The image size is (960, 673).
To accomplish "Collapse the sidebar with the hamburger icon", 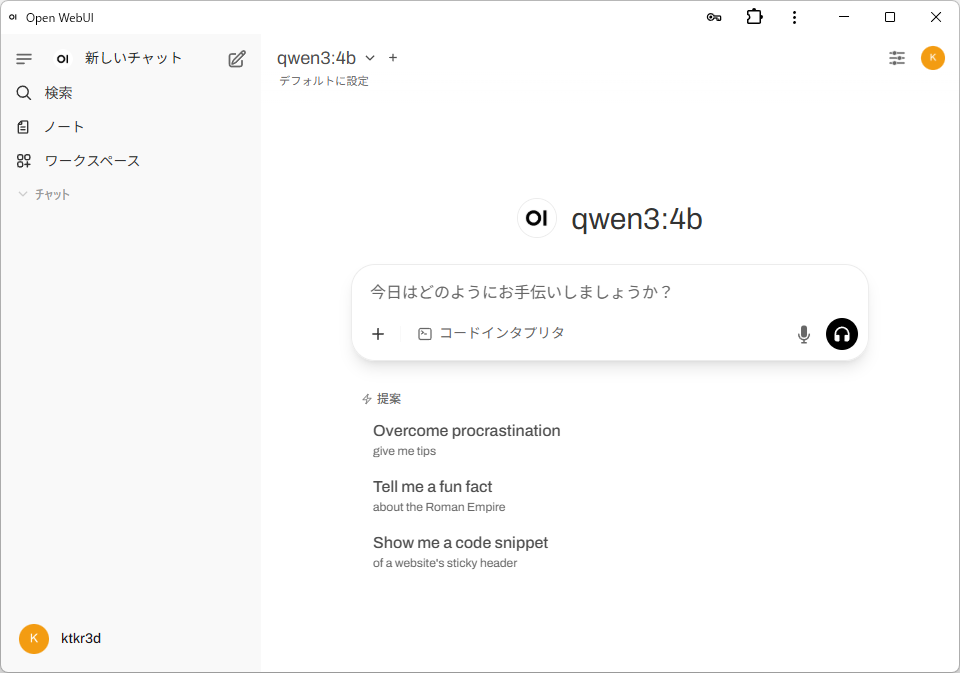I will (24, 59).
